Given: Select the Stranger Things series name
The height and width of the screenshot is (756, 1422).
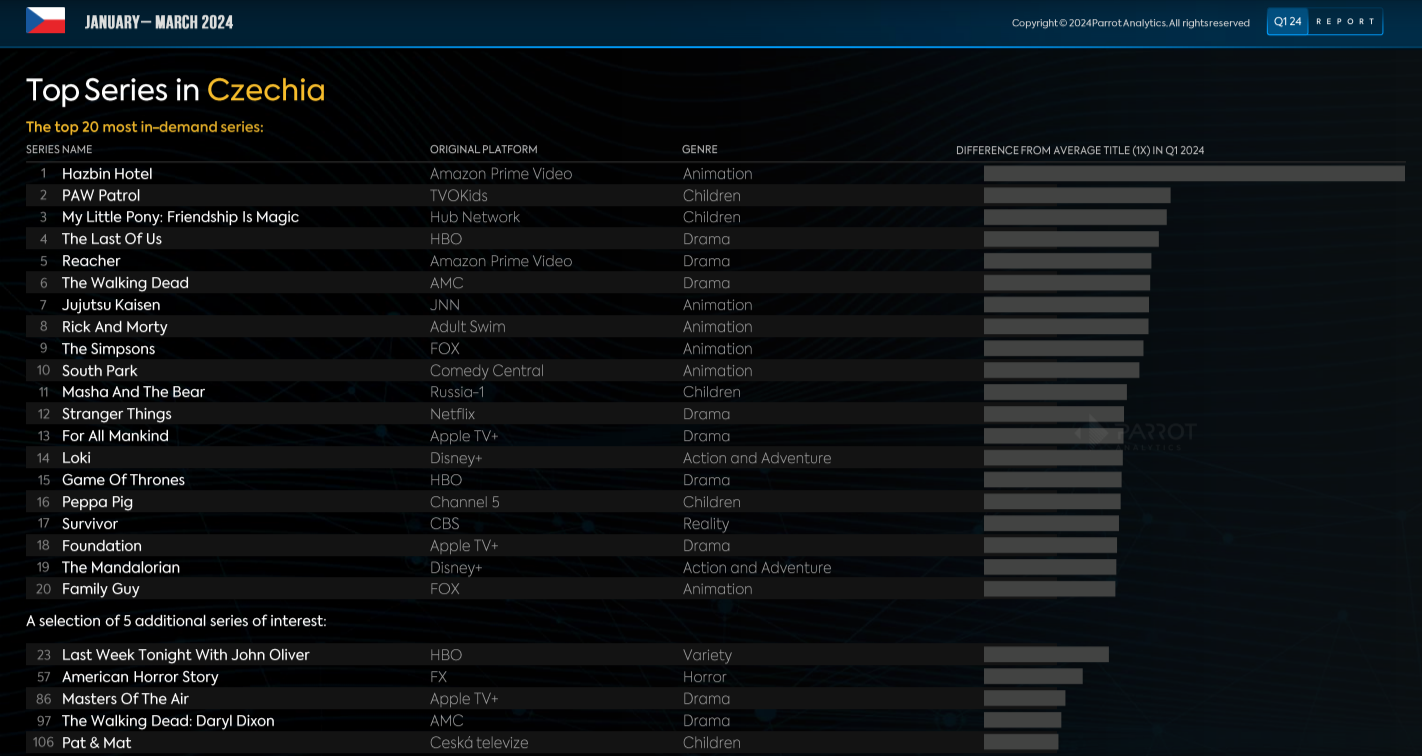Looking at the screenshot, I should (116, 414).
